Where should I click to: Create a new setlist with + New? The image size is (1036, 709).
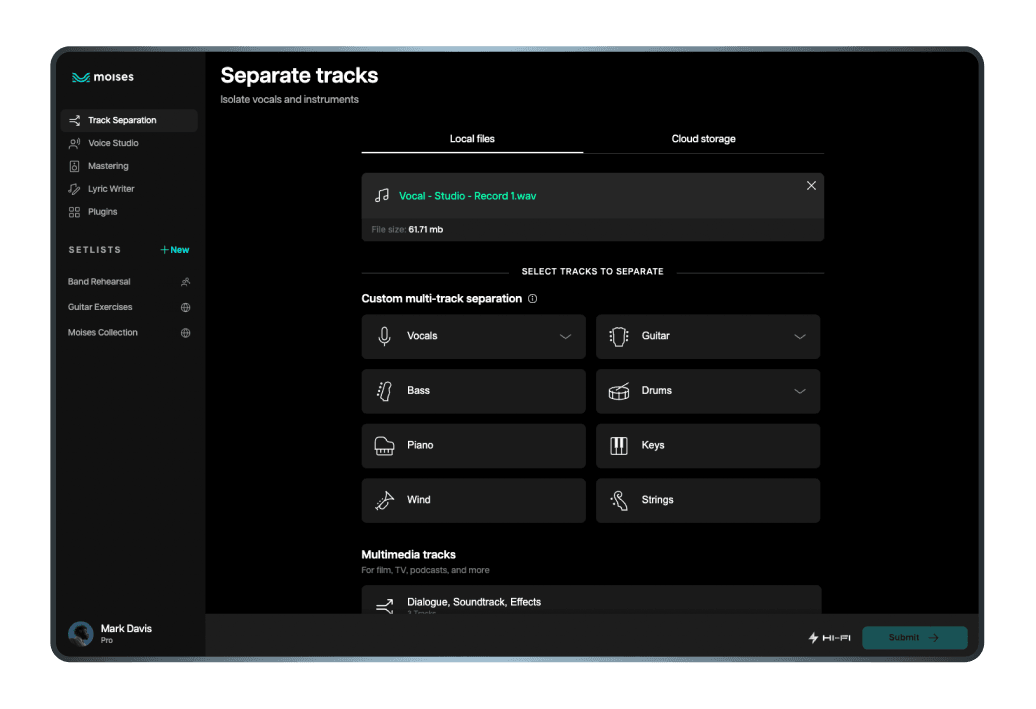click(x=175, y=250)
